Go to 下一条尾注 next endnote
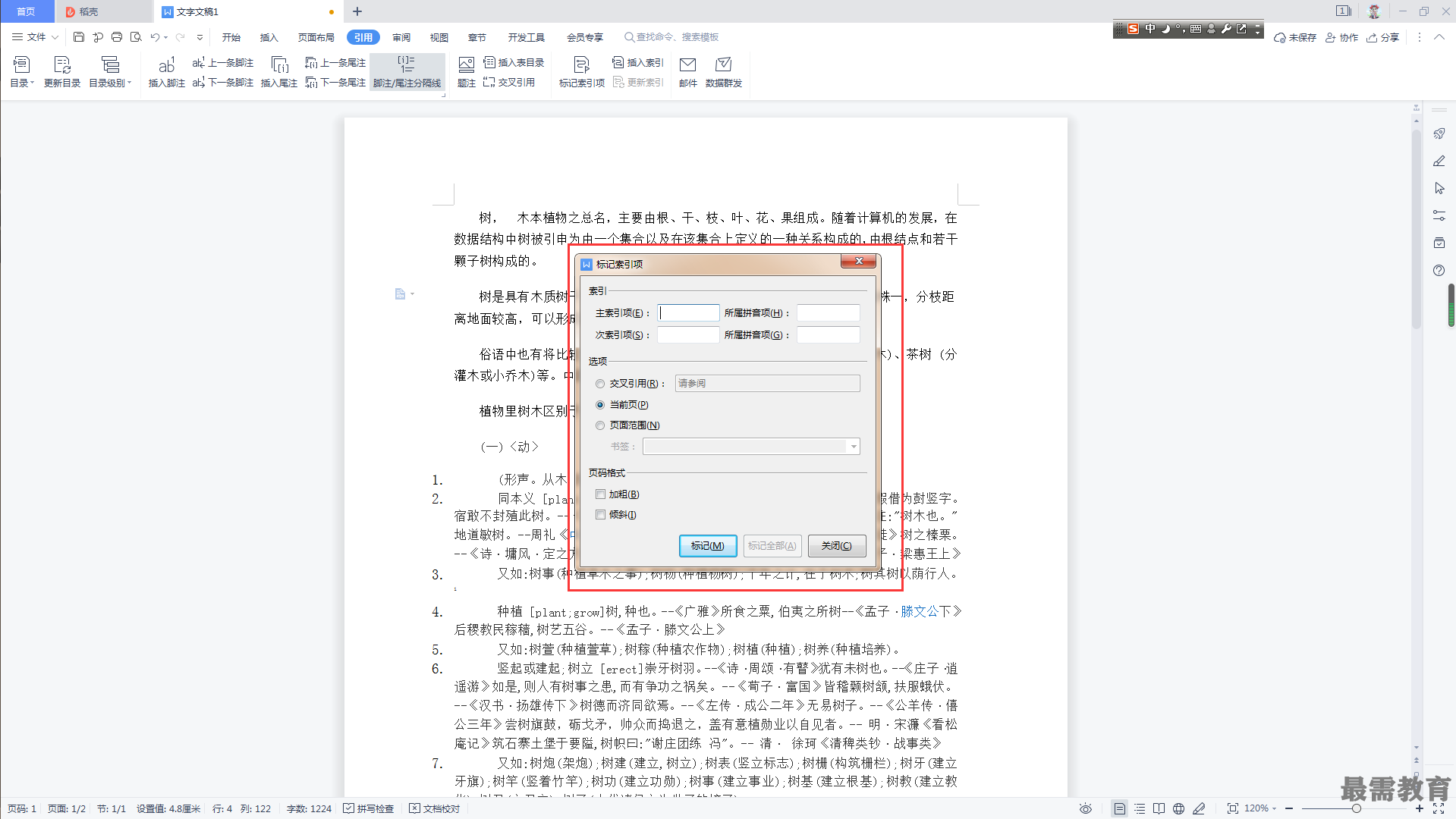Image resolution: width=1456 pixels, height=819 pixels. click(x=335, y=82)
